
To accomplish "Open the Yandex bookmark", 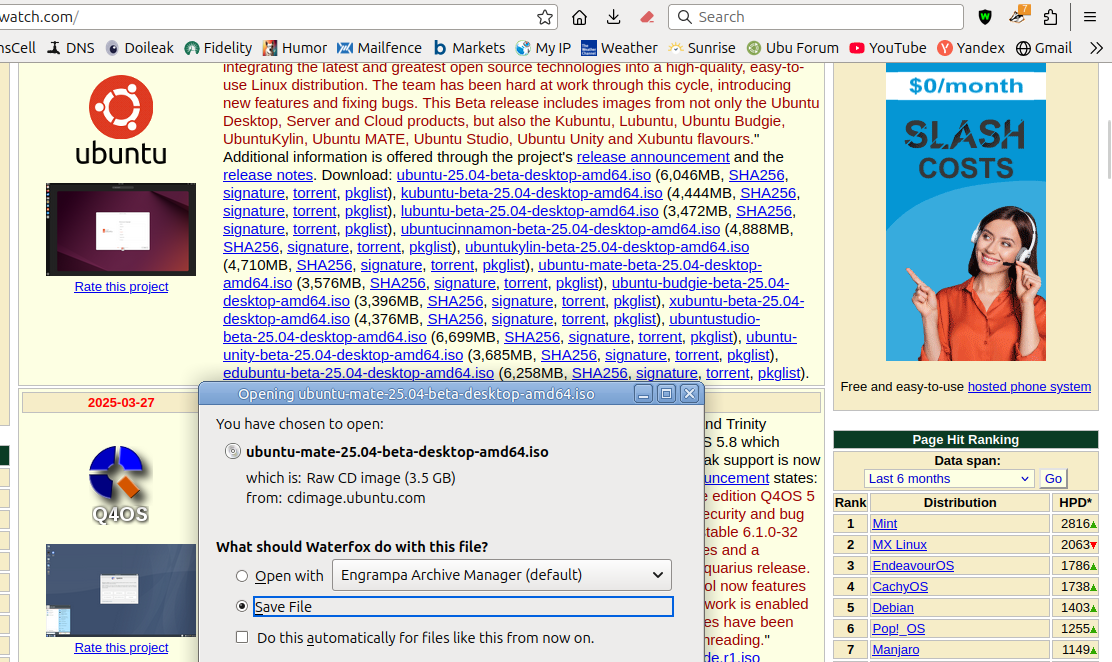I will pos(971,48).
